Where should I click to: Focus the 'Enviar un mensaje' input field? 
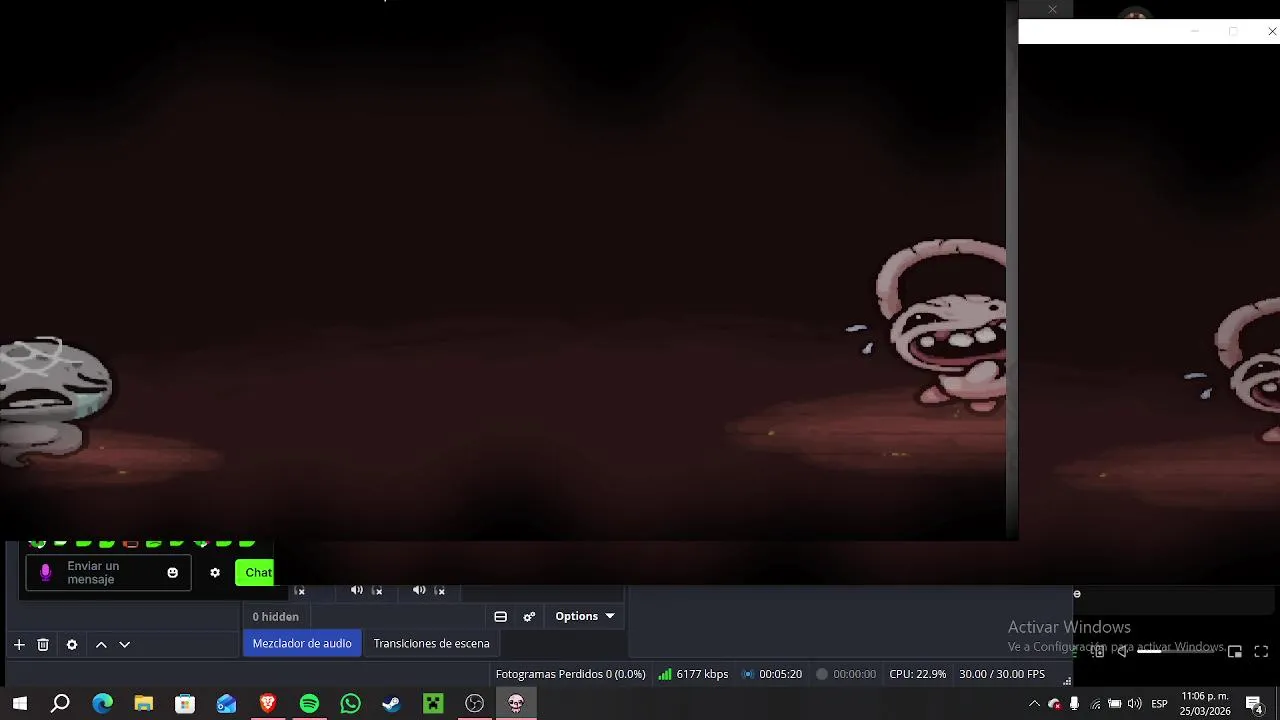(x=108, y=573)
